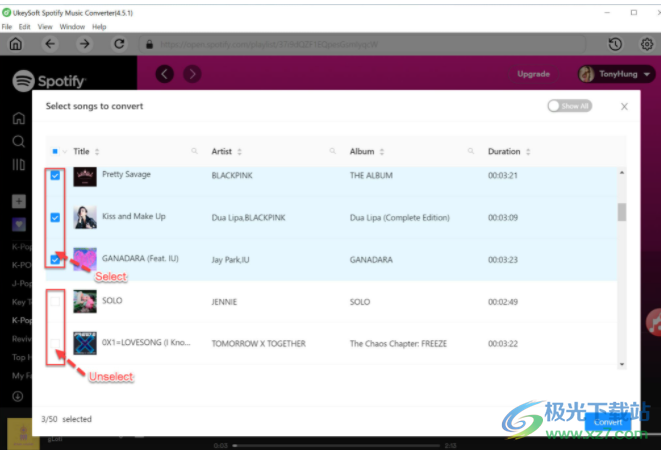
Task: Reload the page with the refresh icon
Action: pyautogui.click(x=119, y=44)
